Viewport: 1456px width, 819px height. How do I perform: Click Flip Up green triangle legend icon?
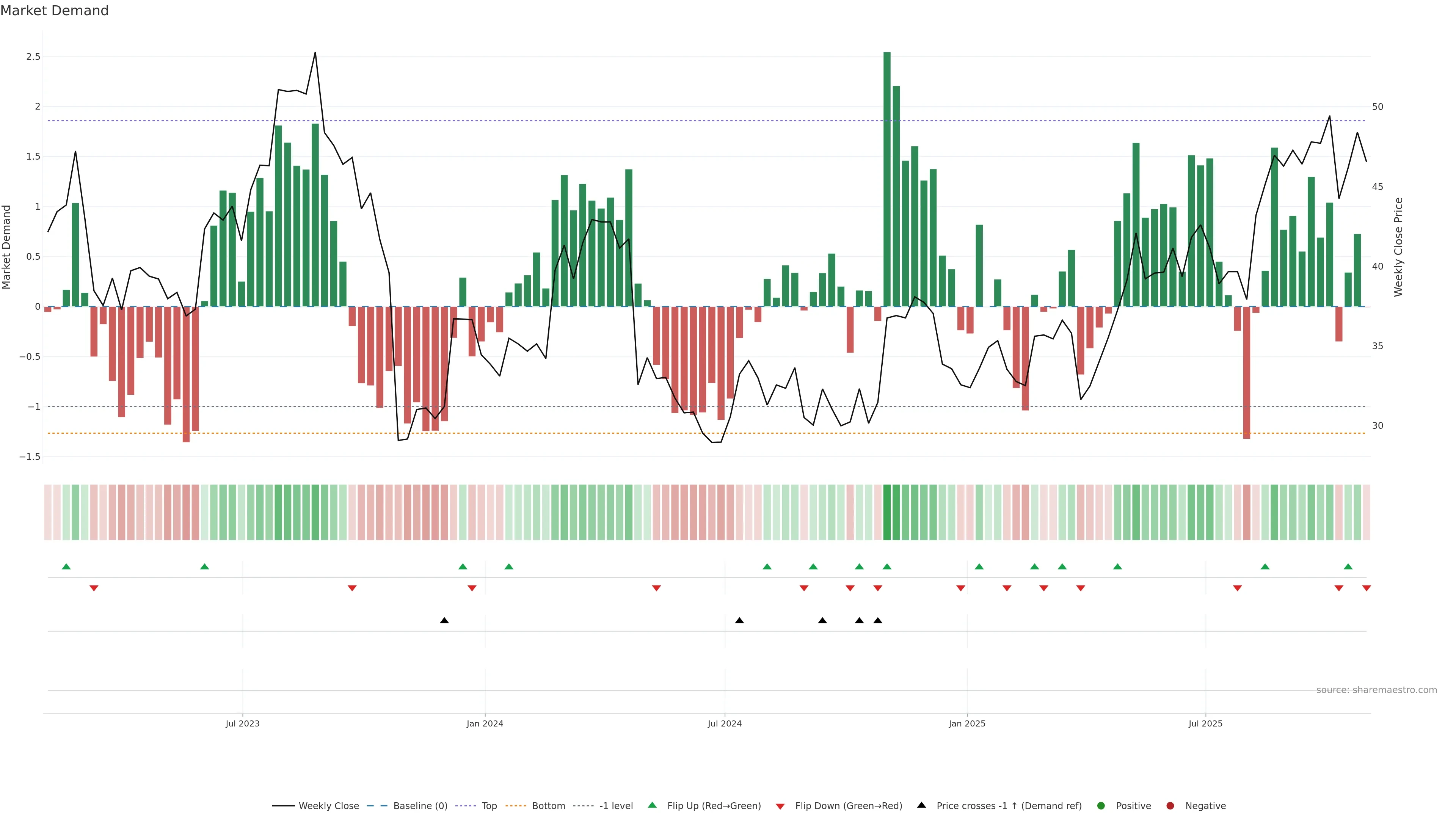click(x=652, y=805)
